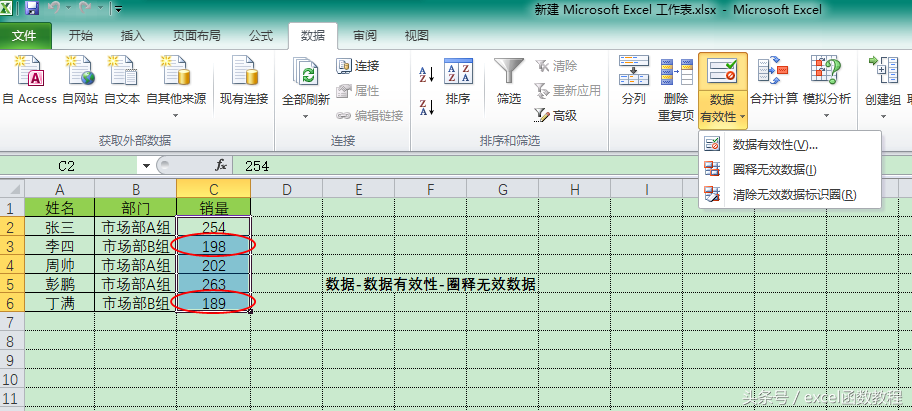
Task: Click cell containing 李四
Action: point(59,246)
